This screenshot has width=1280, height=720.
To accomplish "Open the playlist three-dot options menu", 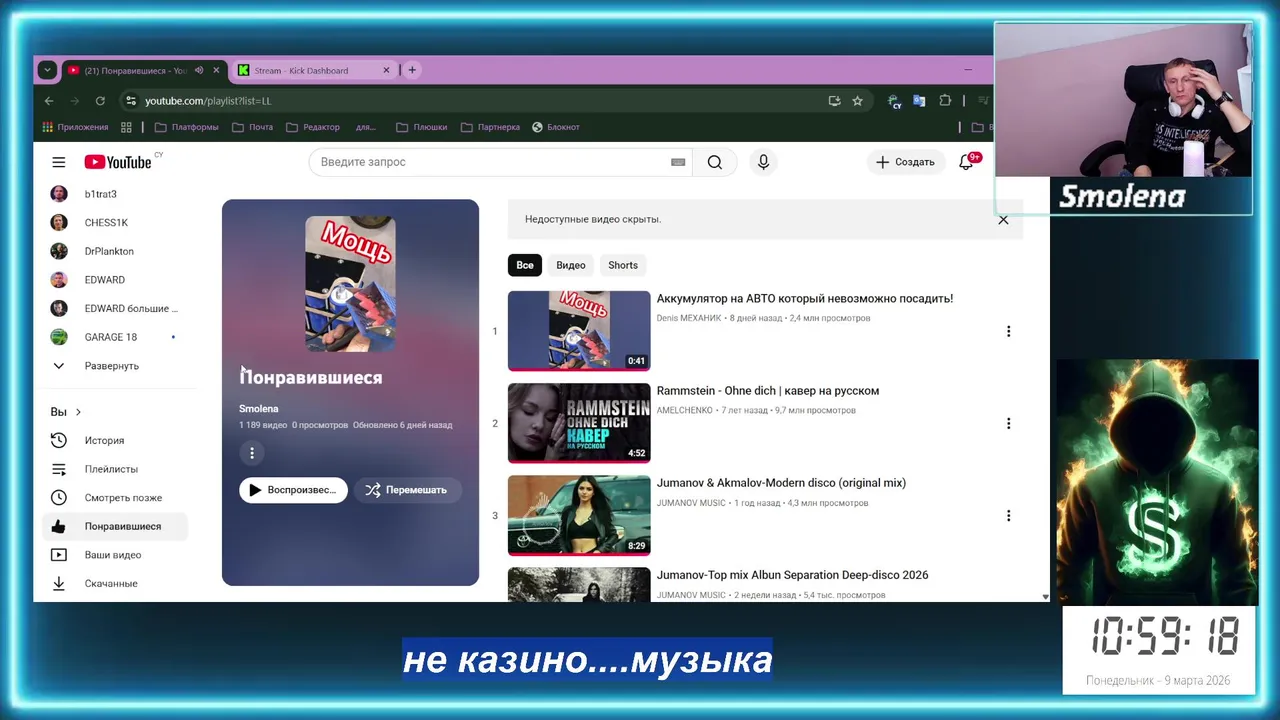I will (x=252, y=453).
